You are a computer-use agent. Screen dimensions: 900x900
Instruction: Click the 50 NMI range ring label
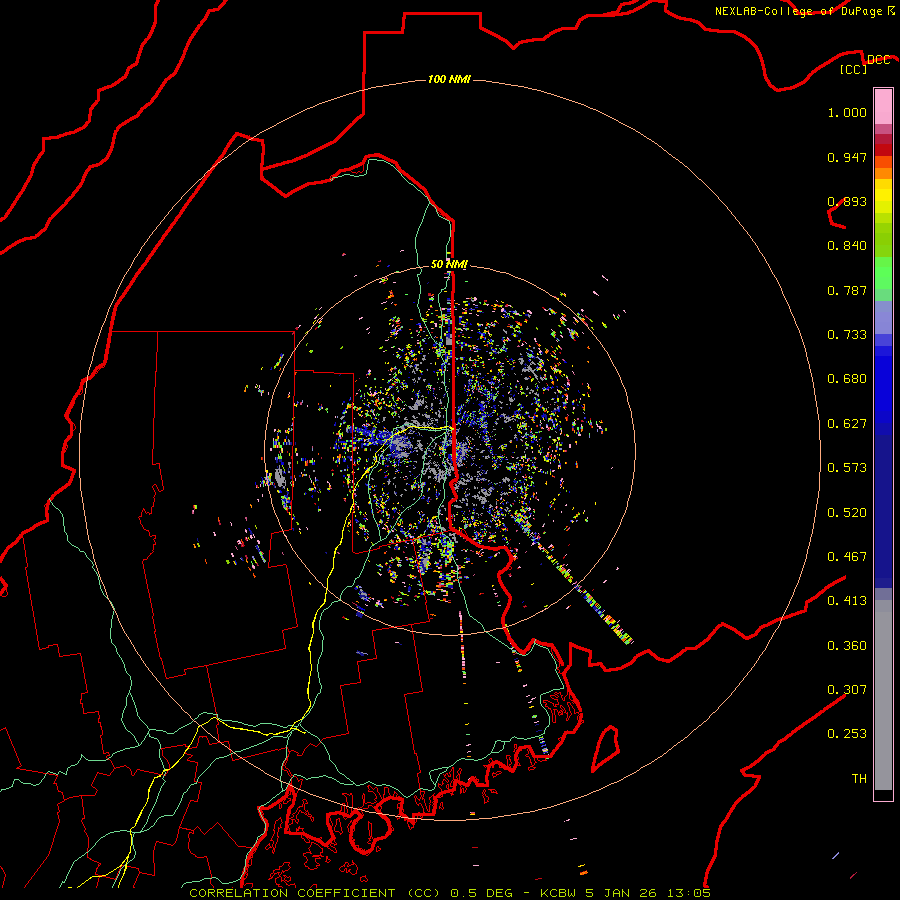point(449,265)
